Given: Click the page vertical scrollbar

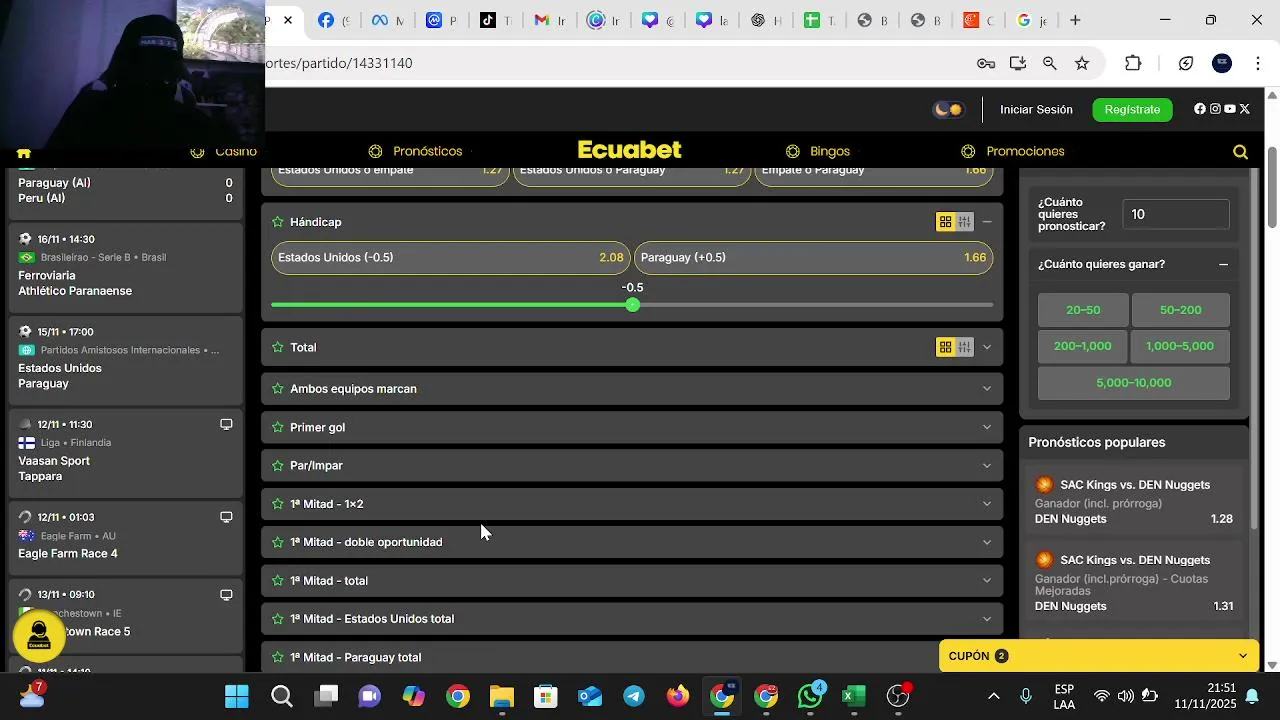Looking at the screenshot, I should click(x=1272, y=187).
